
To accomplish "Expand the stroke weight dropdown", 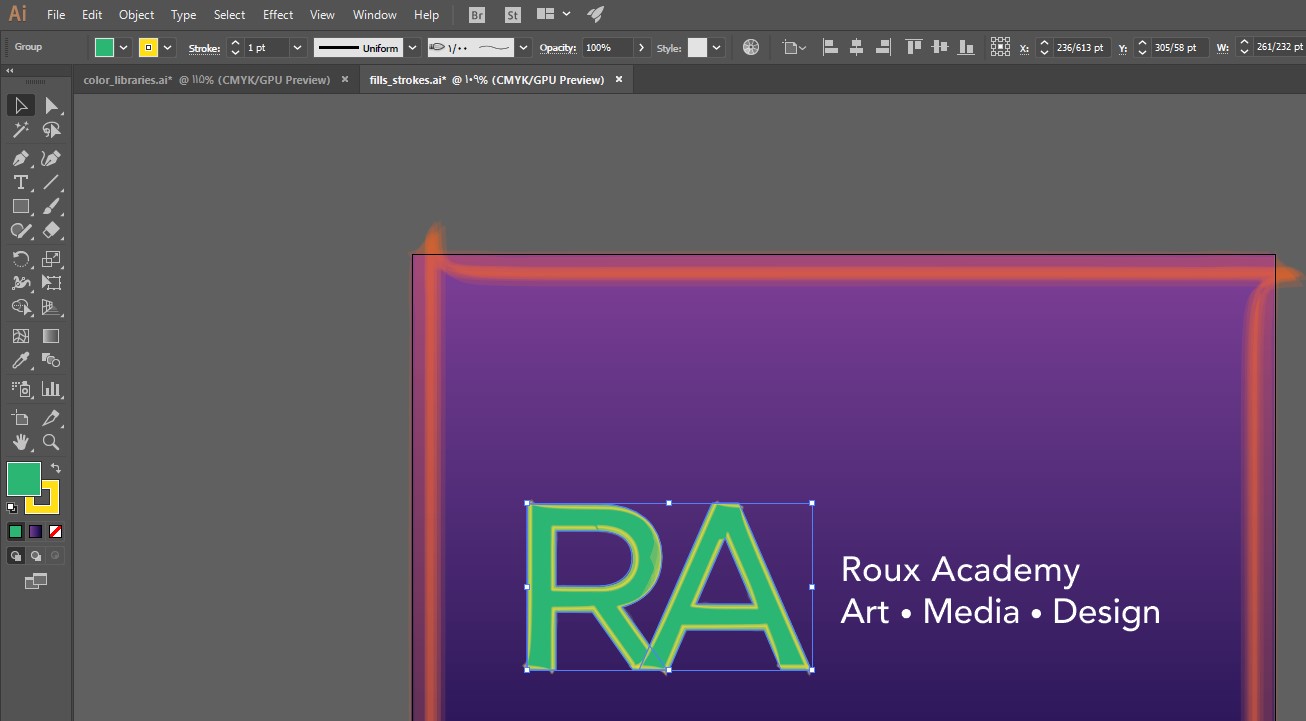I will click(297, 47).
